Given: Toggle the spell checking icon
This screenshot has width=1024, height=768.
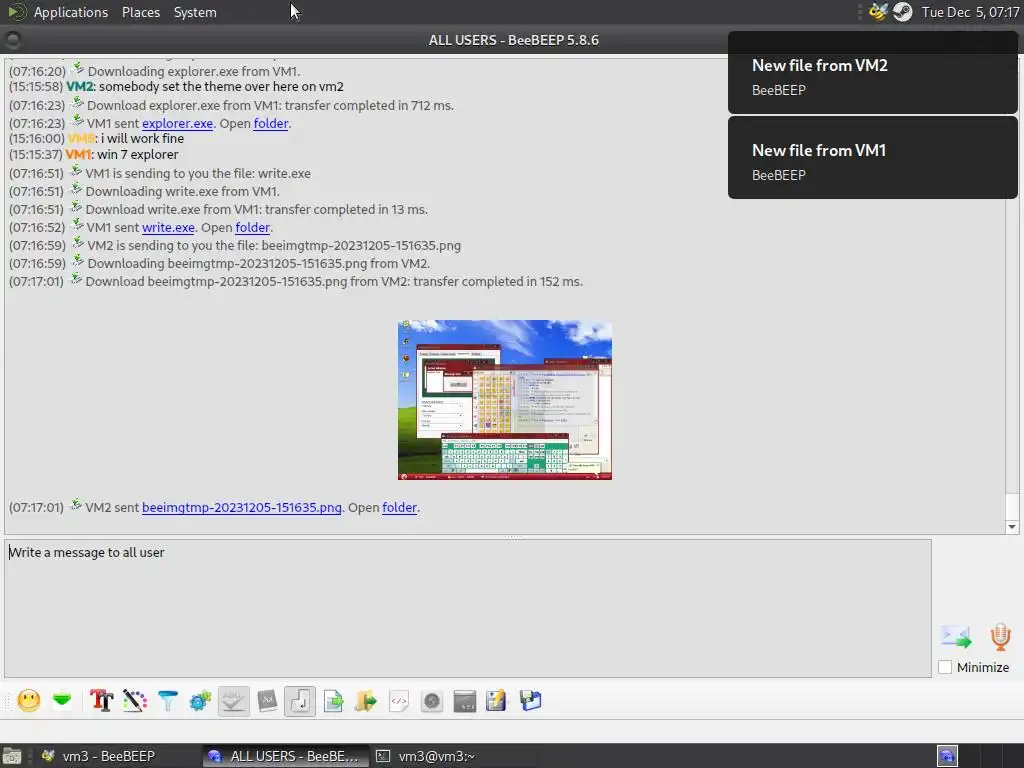Looking at the screenshot, I should pos(233,701).
